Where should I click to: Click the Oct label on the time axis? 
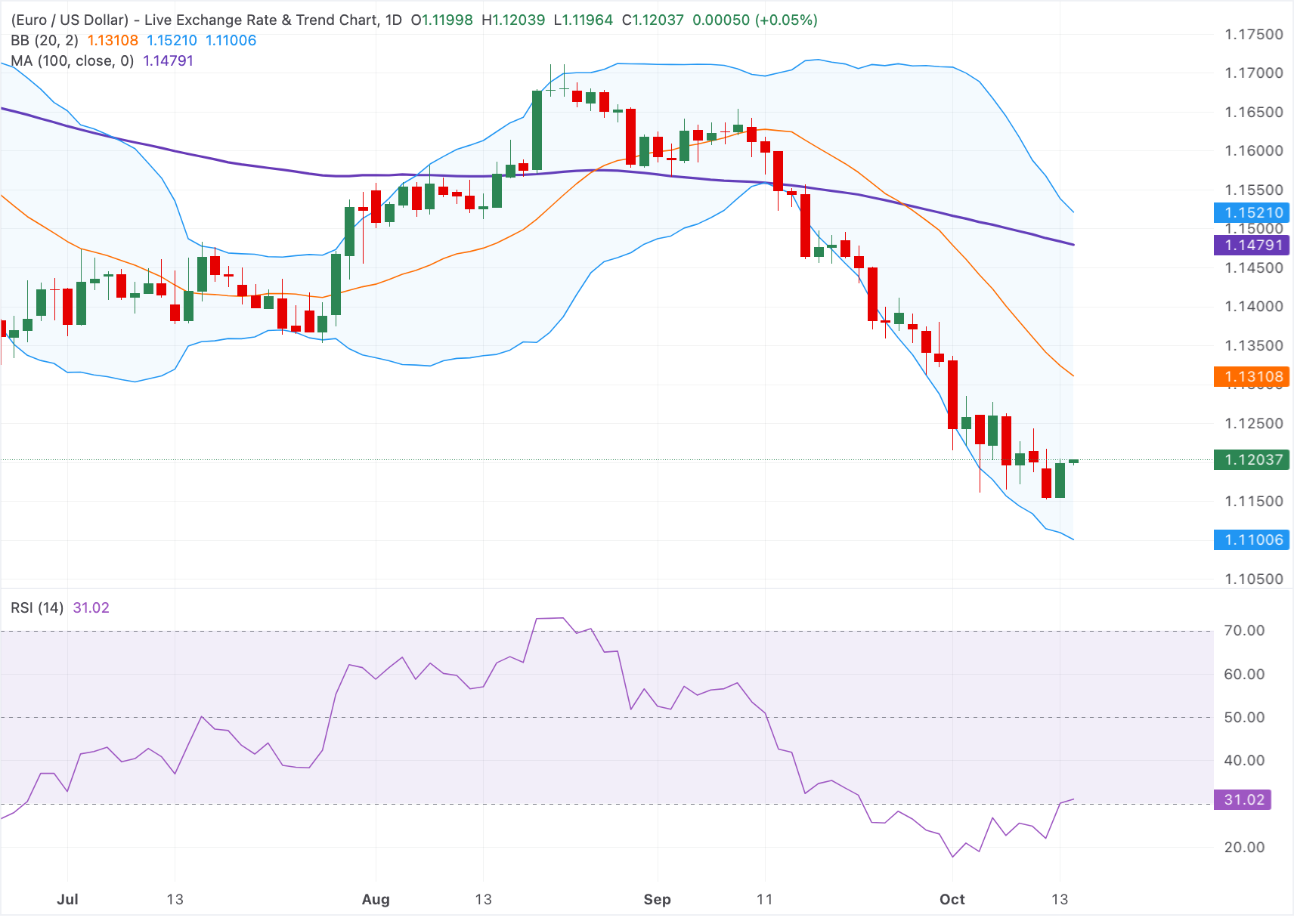[952, 900]
